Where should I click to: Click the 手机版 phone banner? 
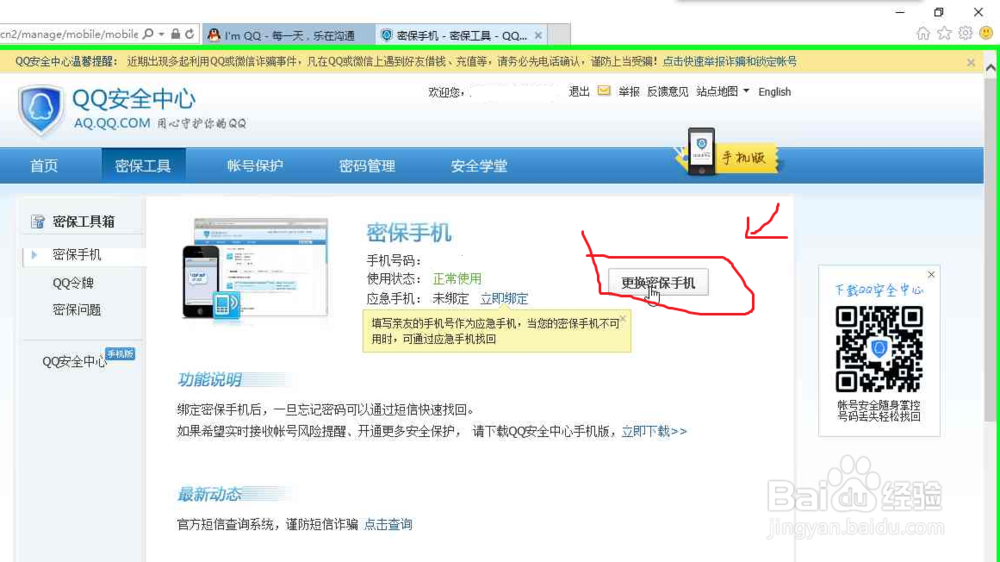727,153
